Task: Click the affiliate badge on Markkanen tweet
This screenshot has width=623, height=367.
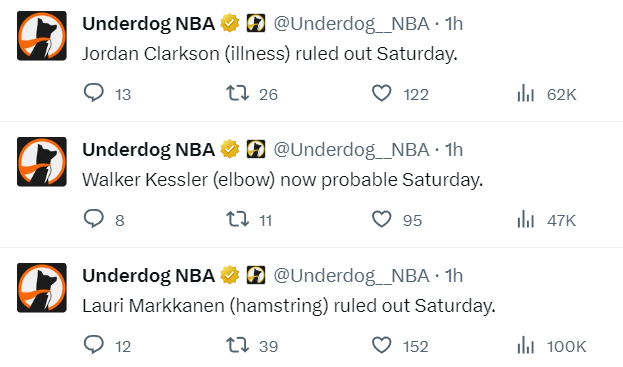Action: pyautogui.click(x=256, y=275)
